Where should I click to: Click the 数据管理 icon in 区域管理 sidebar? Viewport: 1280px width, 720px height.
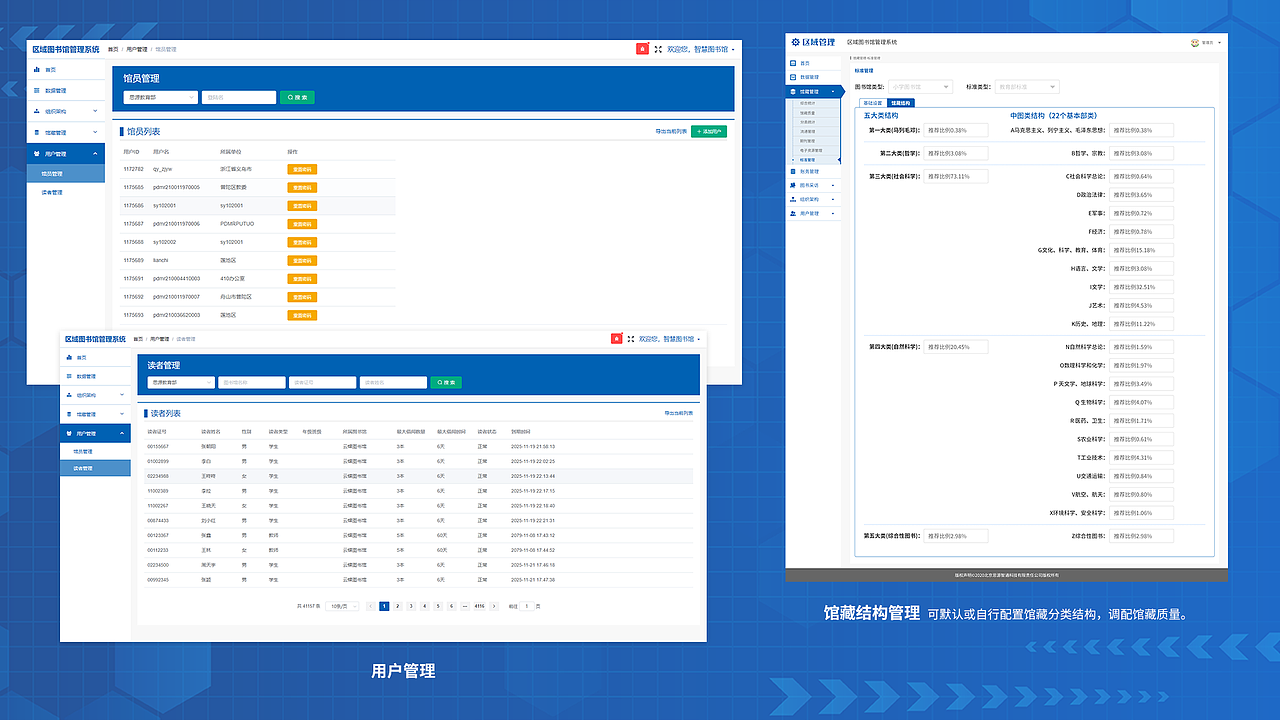(792, 77)
